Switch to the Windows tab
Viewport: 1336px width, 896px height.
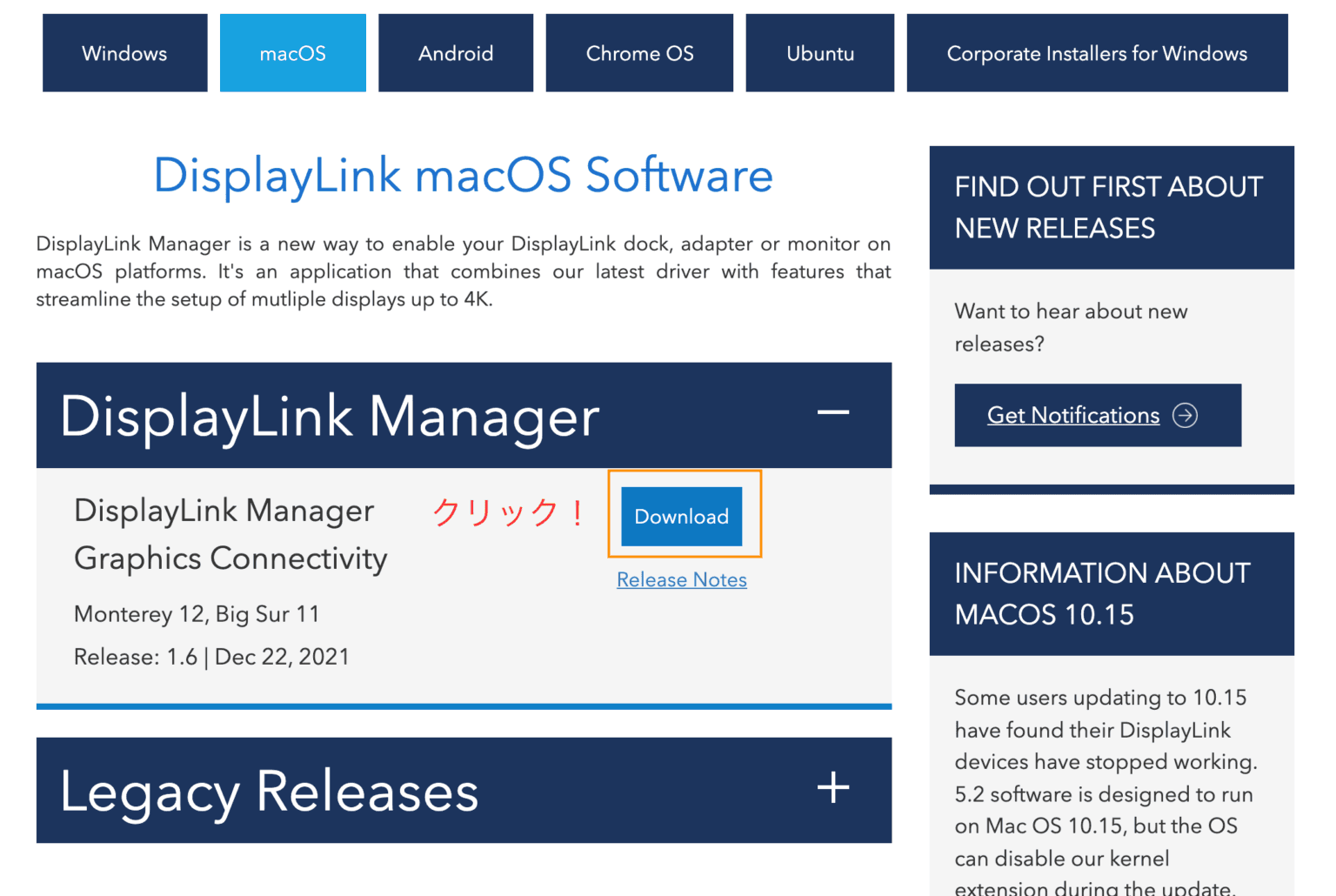pos(124,53)
